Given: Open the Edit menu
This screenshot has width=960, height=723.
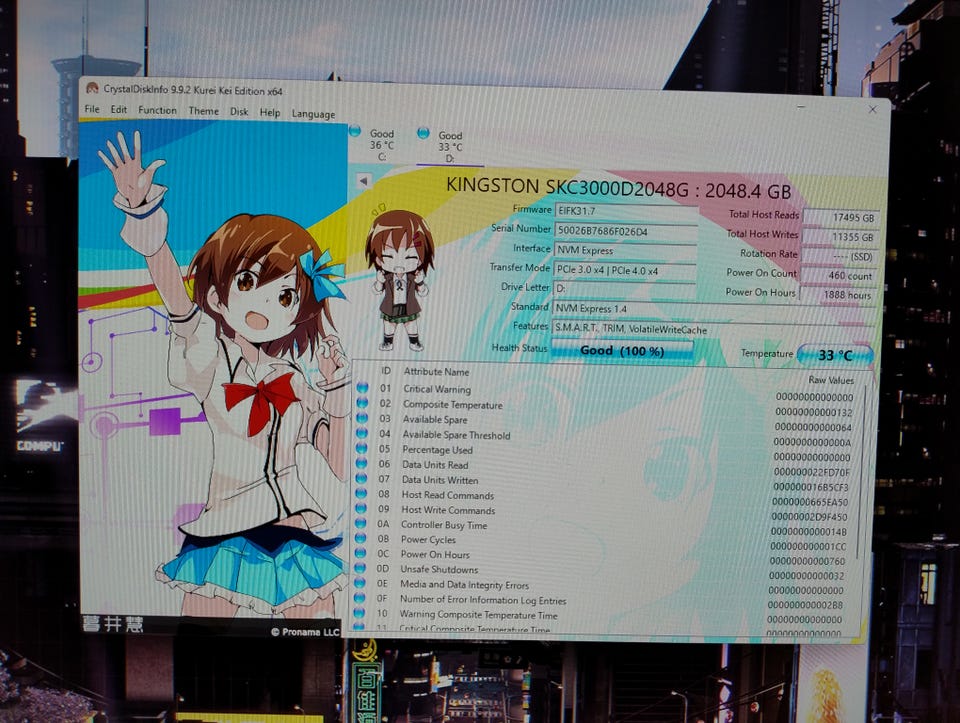Looking at the screenshot, I should 119,110.
